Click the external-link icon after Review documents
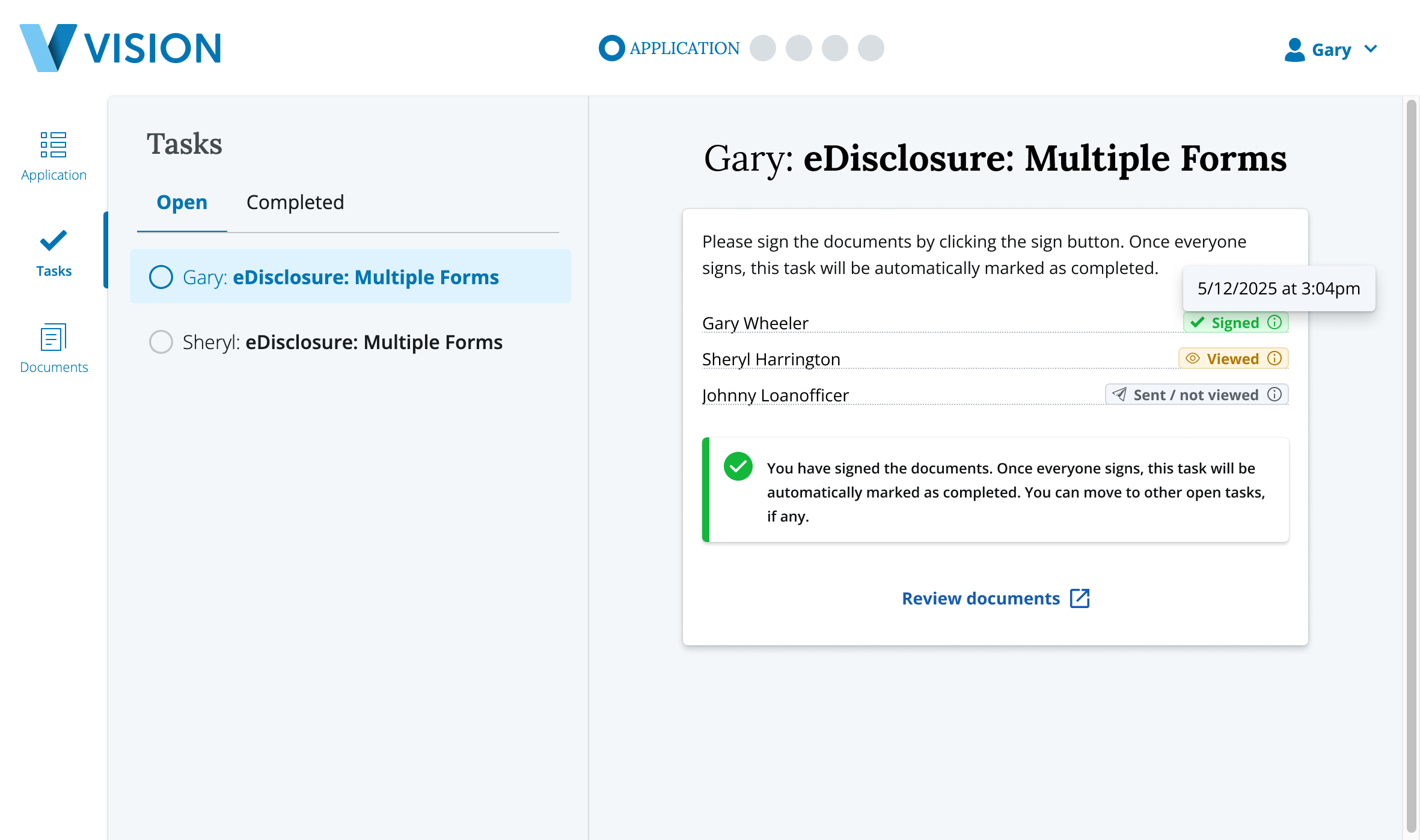The height and width of the screenshot is (840, 1420). click(x=1080, y=598)
